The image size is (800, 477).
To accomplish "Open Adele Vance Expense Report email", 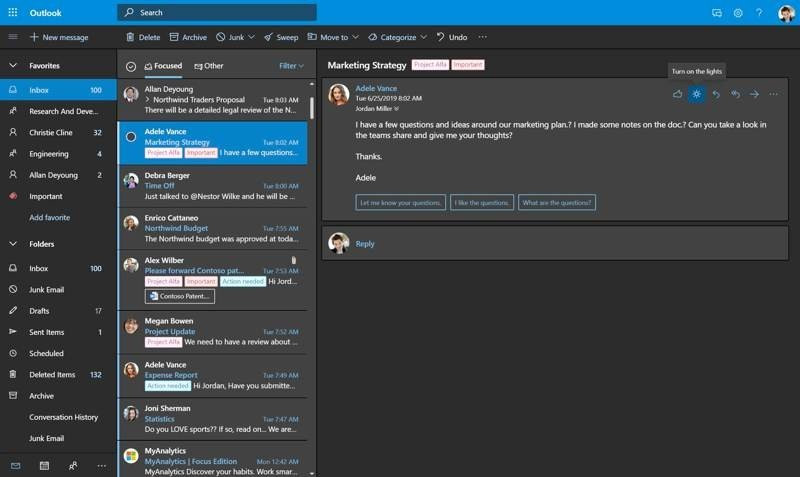I will click(x=213, y=375).
